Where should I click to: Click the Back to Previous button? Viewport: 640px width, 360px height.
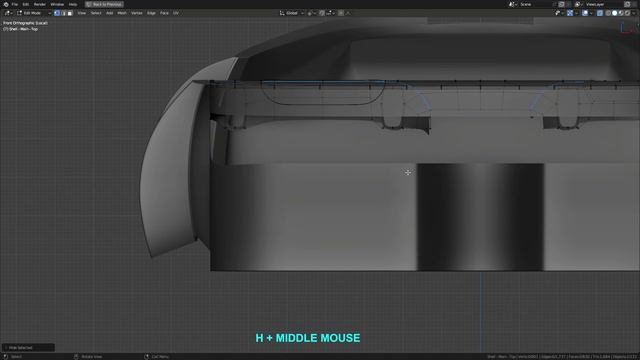[104, 4]
